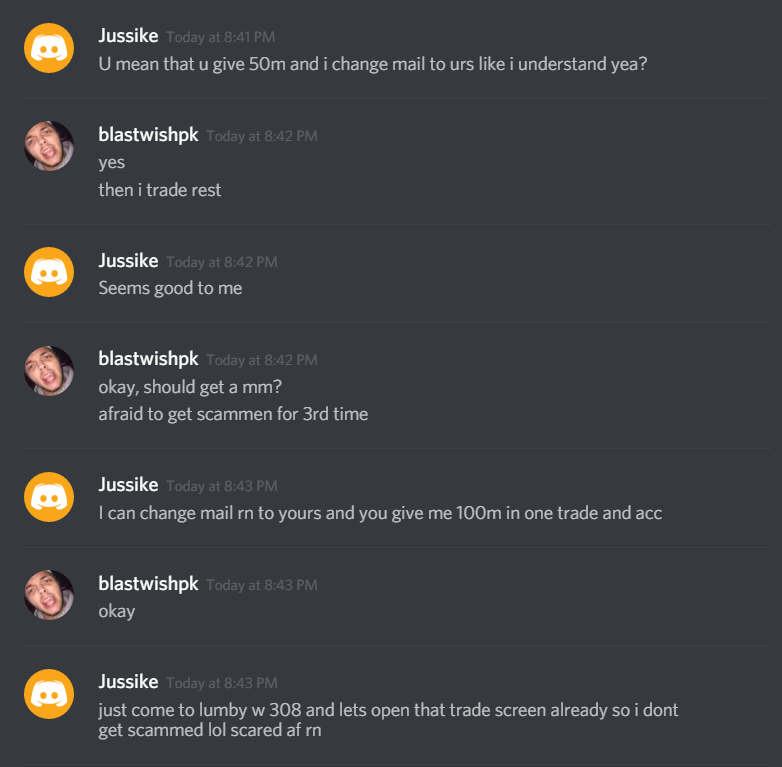This screenshot has width=782, height=767.
Task: Click Jussike's avatar on the lumby w 308 message
Action: 49,694
